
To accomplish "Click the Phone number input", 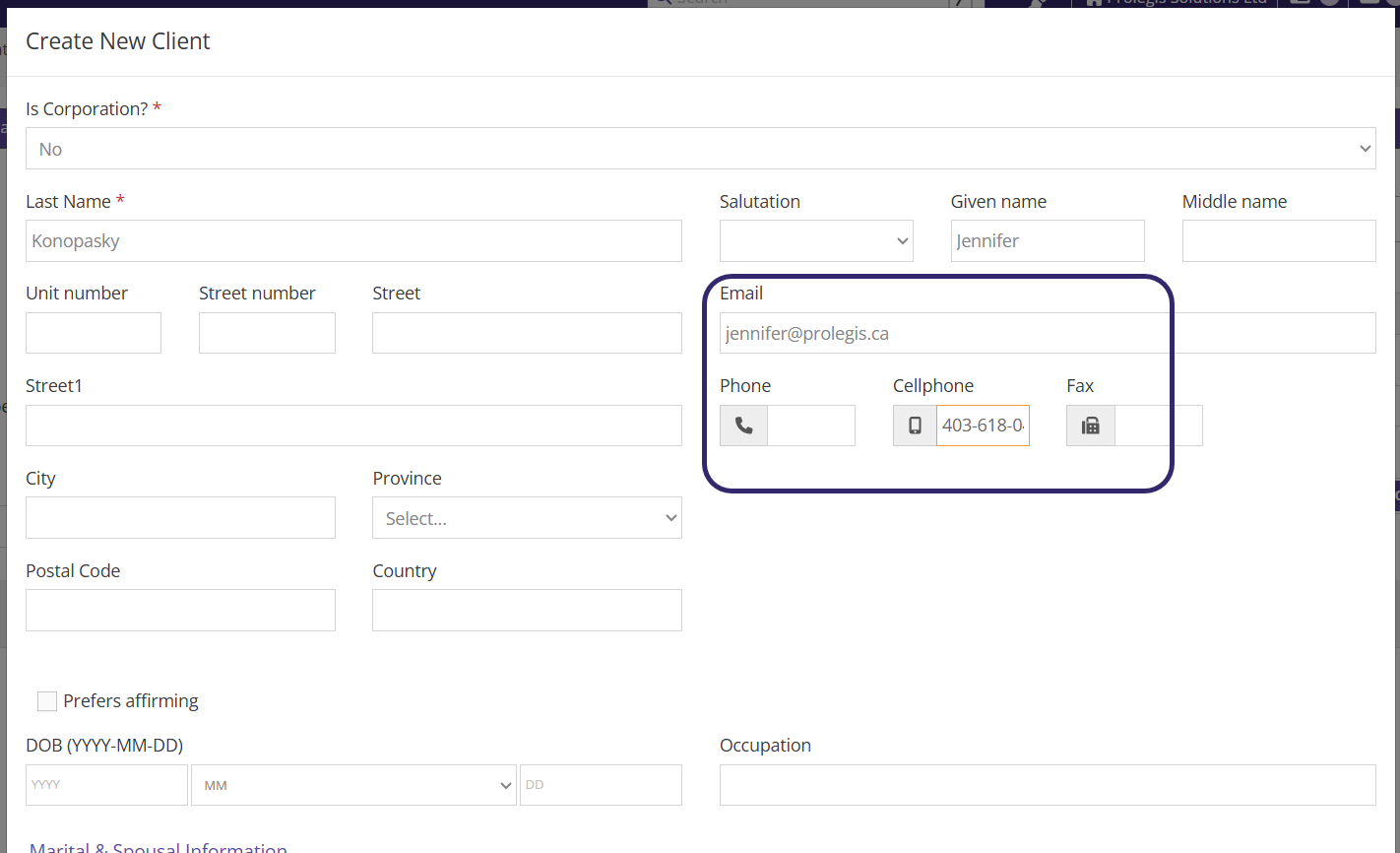I will click(x=810, y=426).
